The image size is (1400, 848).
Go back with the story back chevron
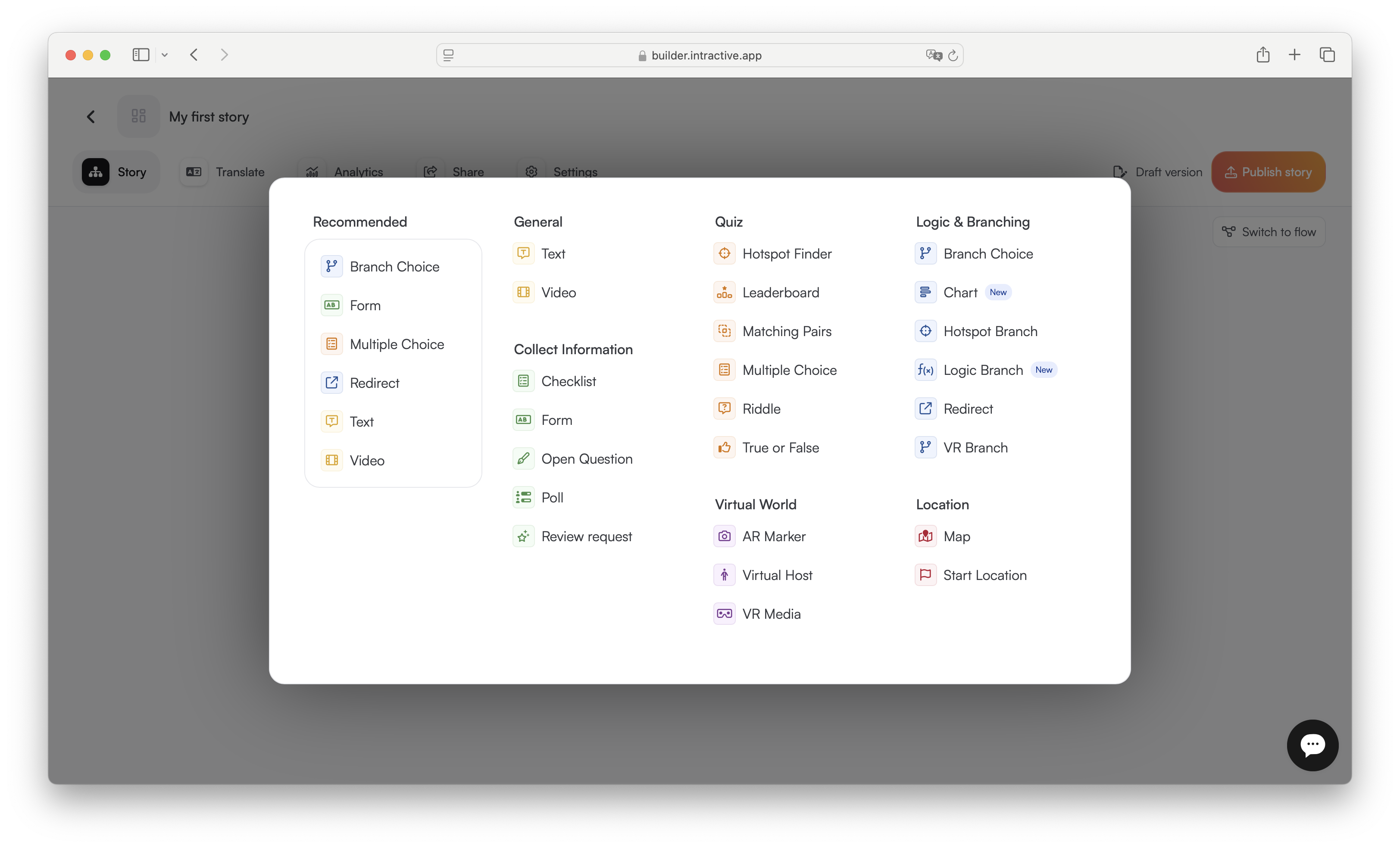click(x=91, y=117)
